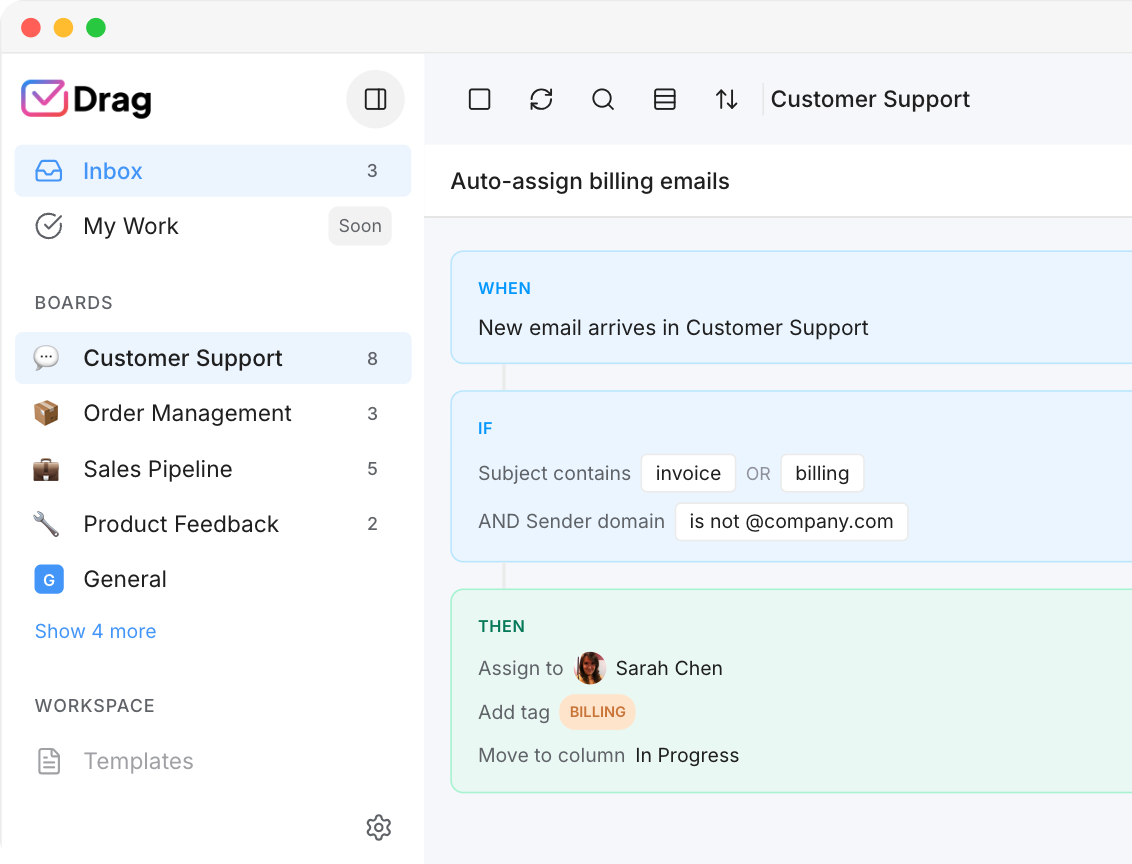The width and height of the screenshot is (1132, 864).
Task: Open the Sales Pipeline board
Action: [213, 468]
